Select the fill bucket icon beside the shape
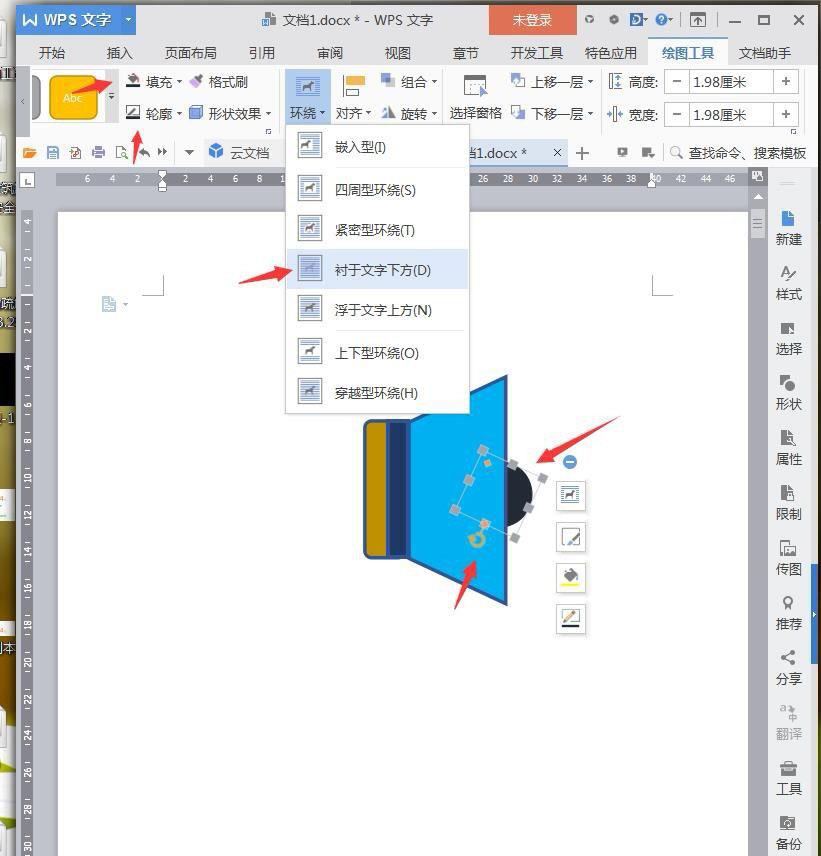Viewport: 821px width, 856px height. 570,577
